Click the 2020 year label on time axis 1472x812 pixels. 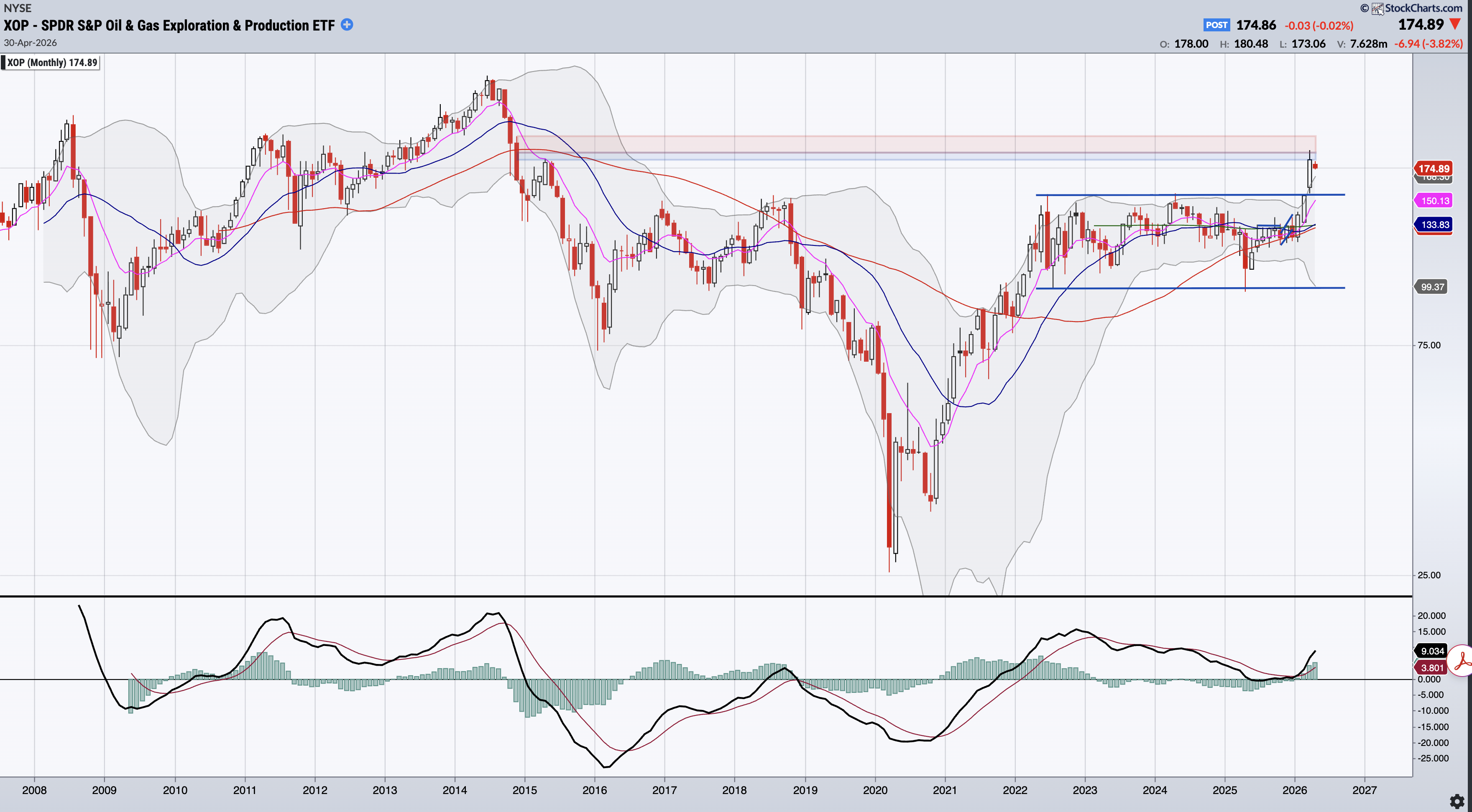coord(875,790)
